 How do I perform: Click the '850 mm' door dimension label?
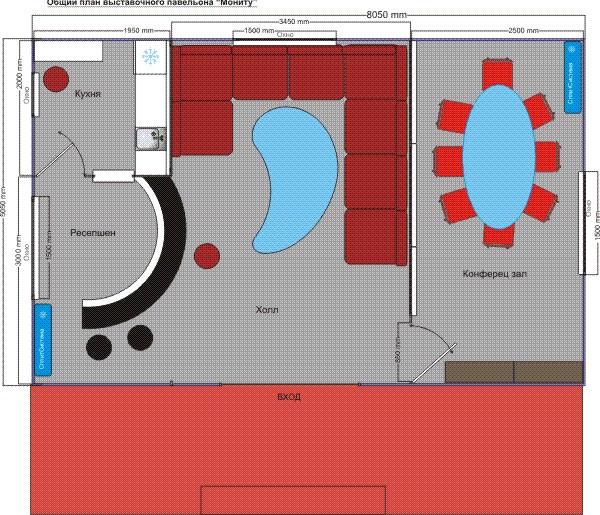tap(398, 352)
